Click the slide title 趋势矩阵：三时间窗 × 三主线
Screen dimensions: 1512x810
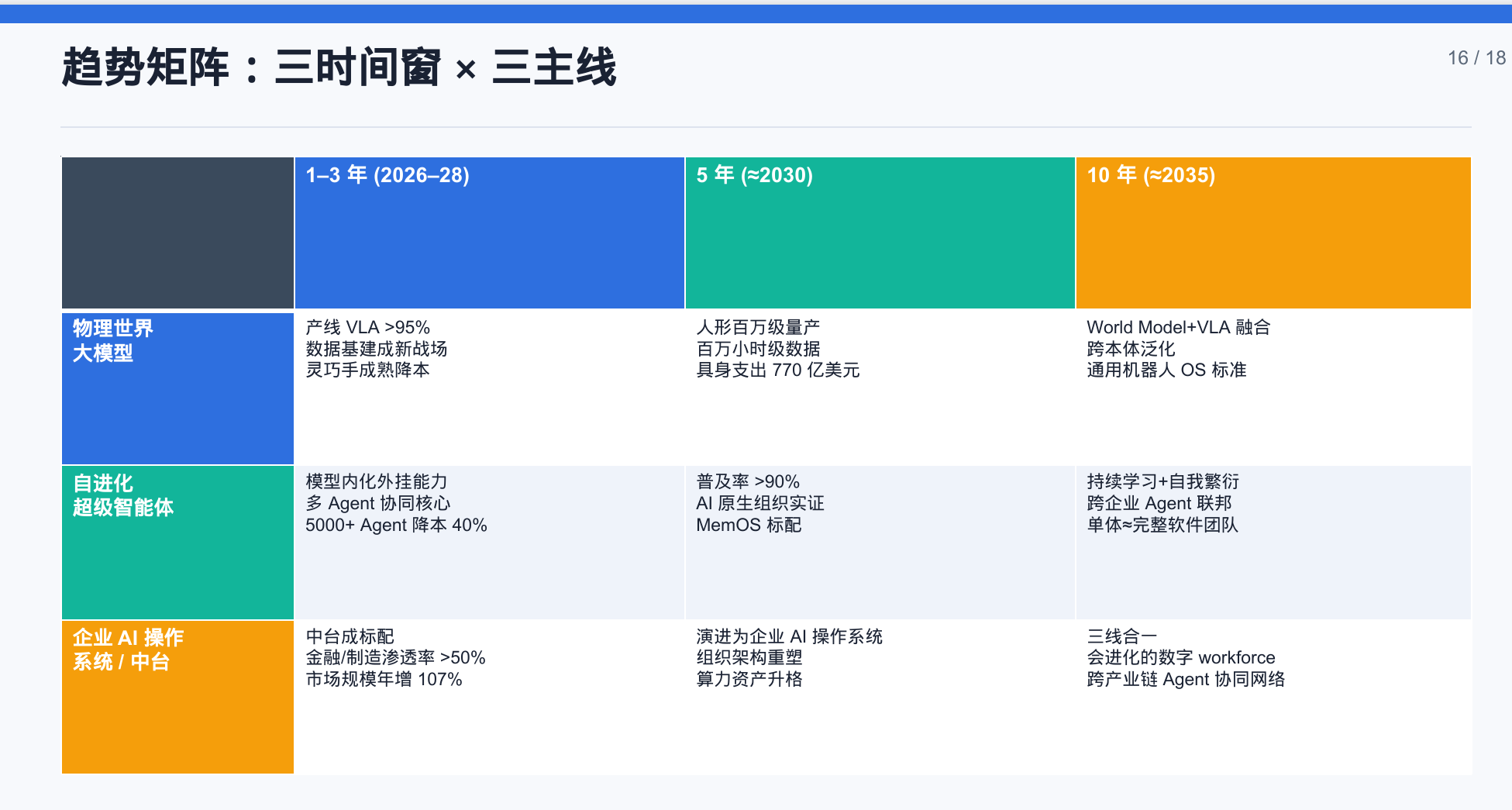pyautogui.click(x=339, y=67)
